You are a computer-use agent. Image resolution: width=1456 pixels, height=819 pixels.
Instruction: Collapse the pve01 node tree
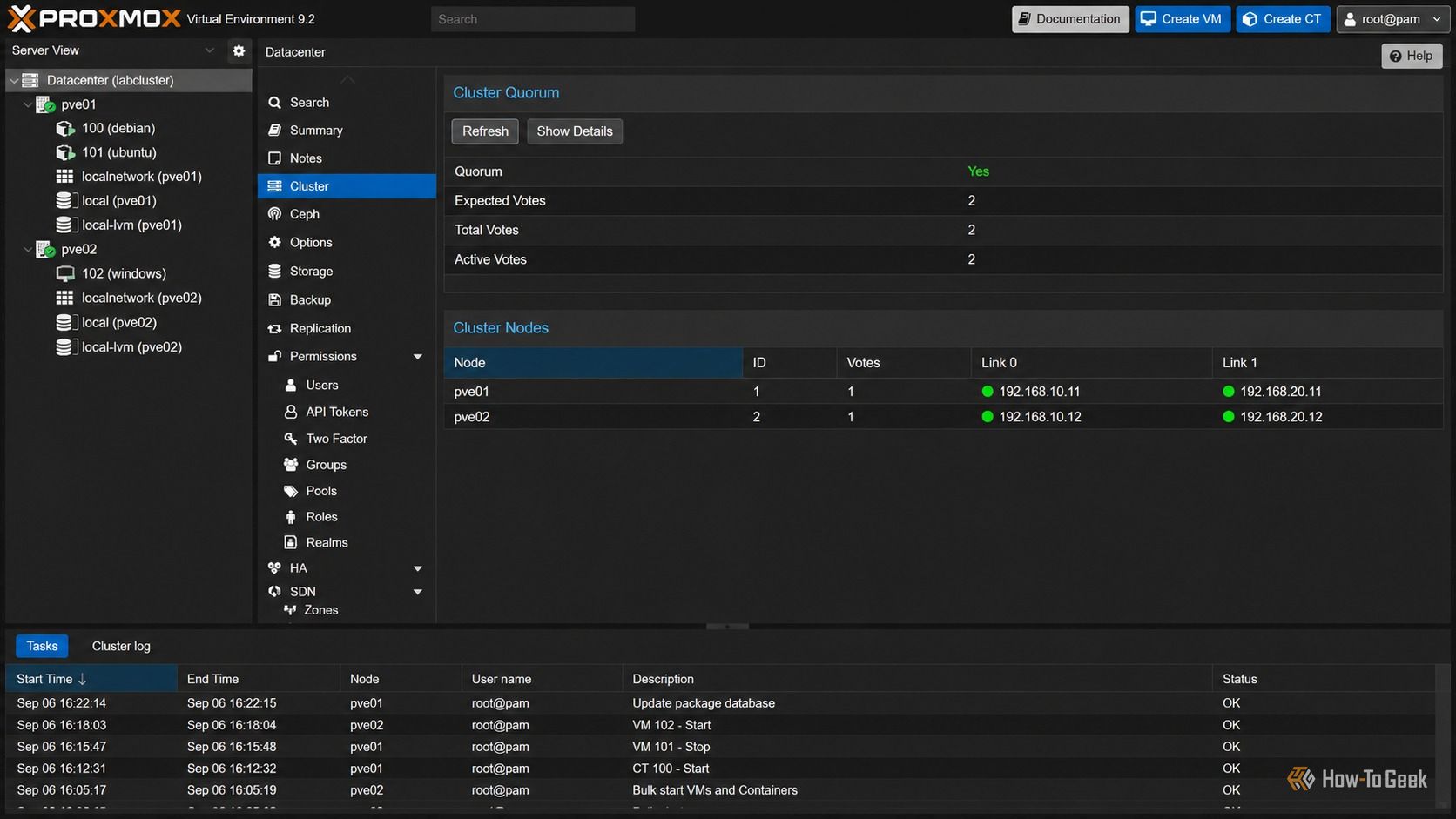pyautogui.click(x=28, y=104)
